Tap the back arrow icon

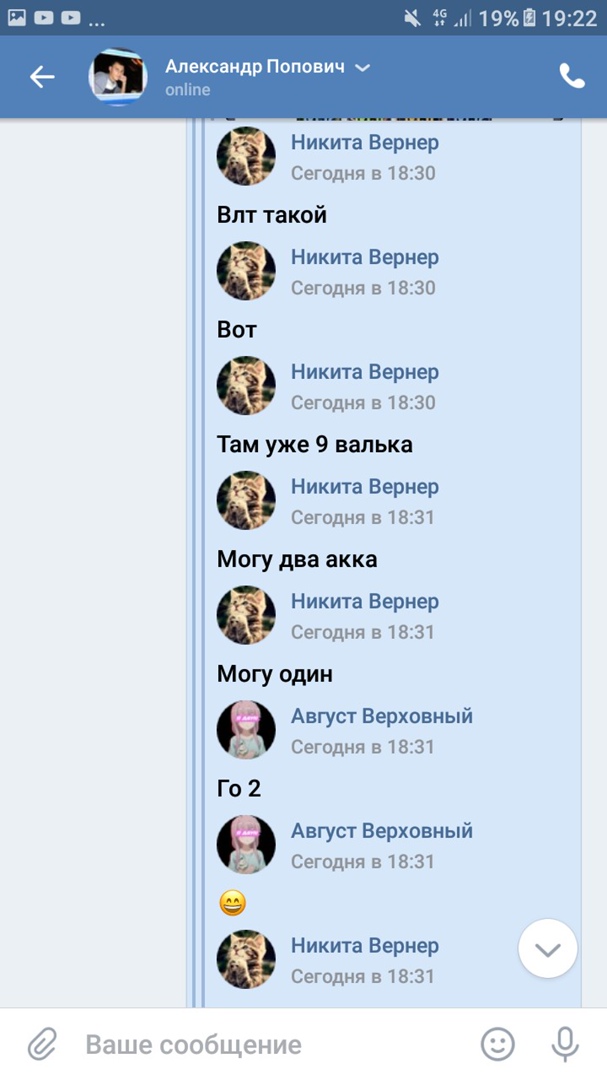(42, 77)
